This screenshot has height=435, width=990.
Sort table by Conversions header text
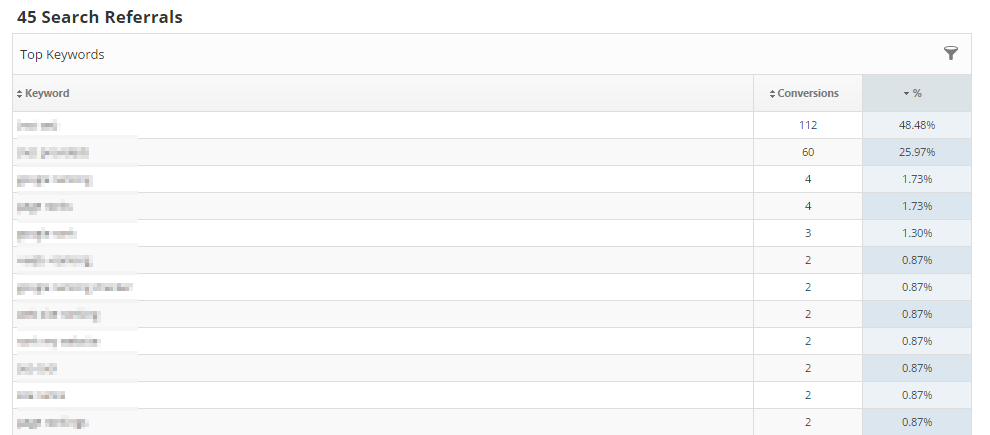pos(808,93)
